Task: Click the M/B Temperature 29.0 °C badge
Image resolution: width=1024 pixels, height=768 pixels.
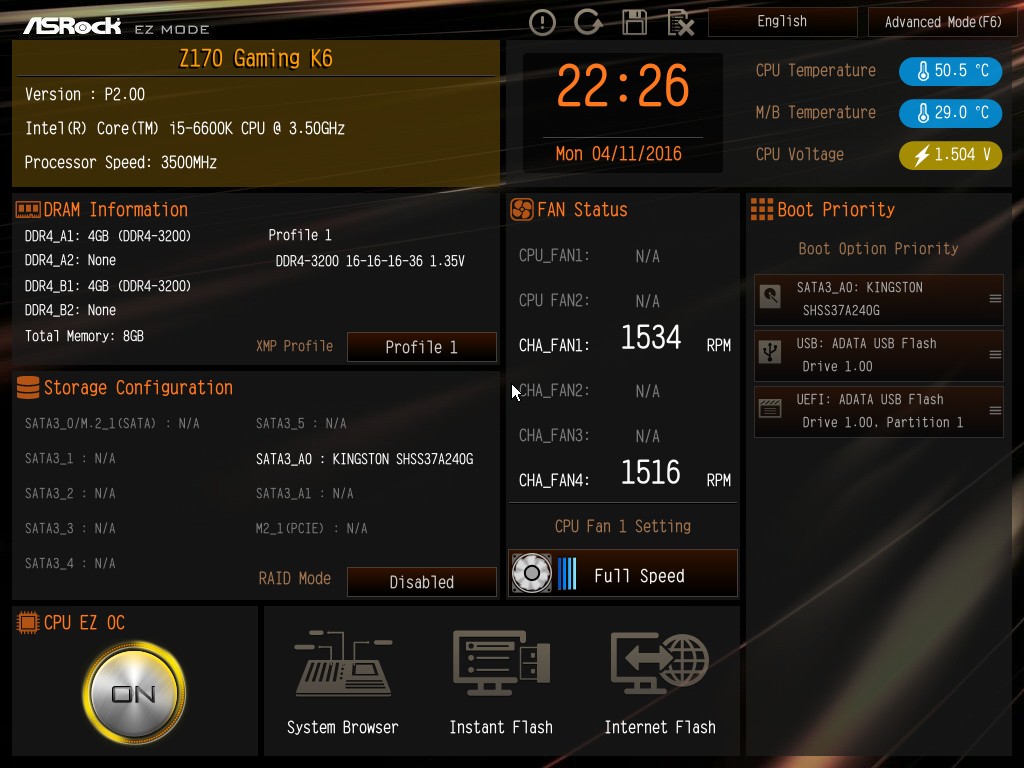Action: coord(950,113)
